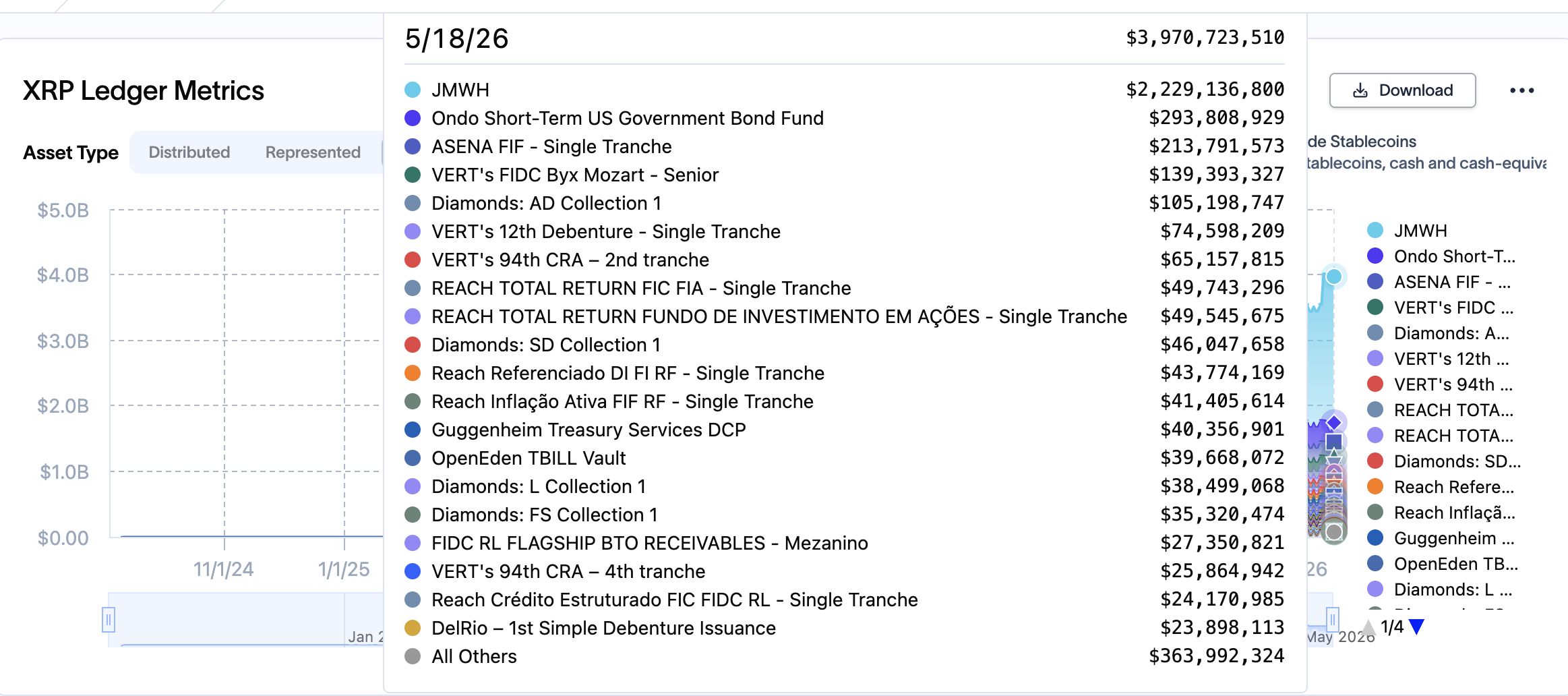The image size is (1568, 696).
Task: Switch to the Distributed asset type tab
Action: pyautogui.click(x=189, y=152)
